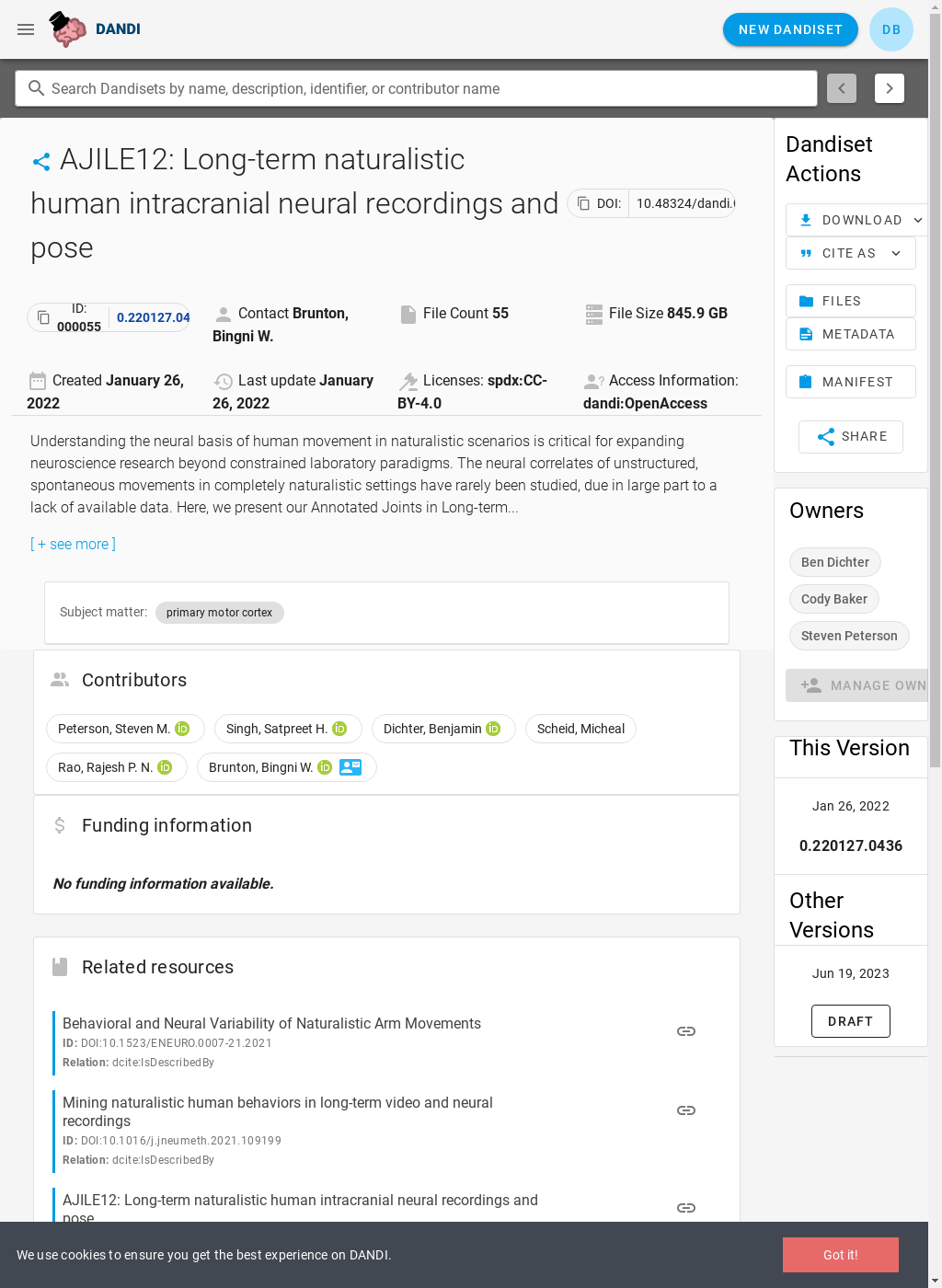Open the Manifest
The image size is (942, 1288).
[x=851, y=382]
